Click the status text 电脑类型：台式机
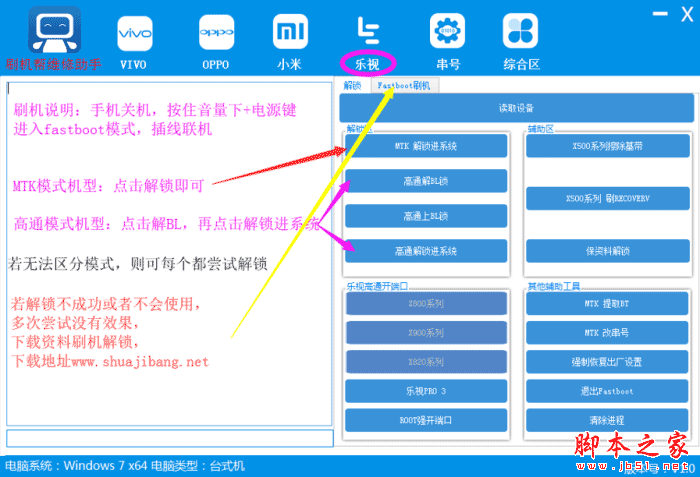This screenshot has height=477, width=700. [x=198, y=466]
